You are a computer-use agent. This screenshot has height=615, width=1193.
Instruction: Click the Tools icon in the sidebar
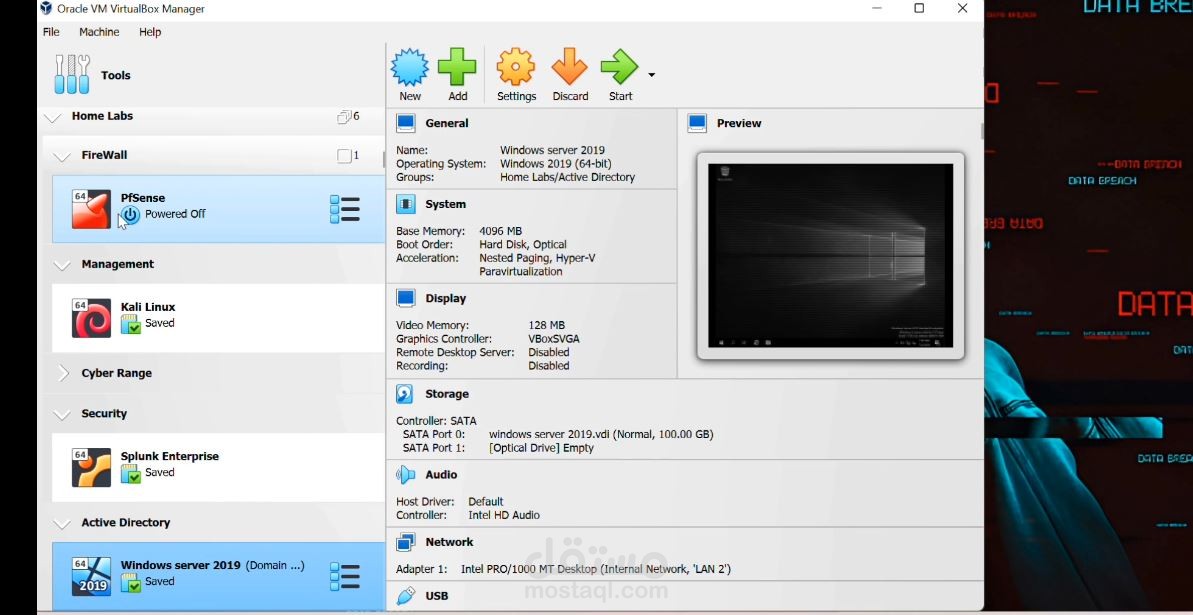coord(71,74)
